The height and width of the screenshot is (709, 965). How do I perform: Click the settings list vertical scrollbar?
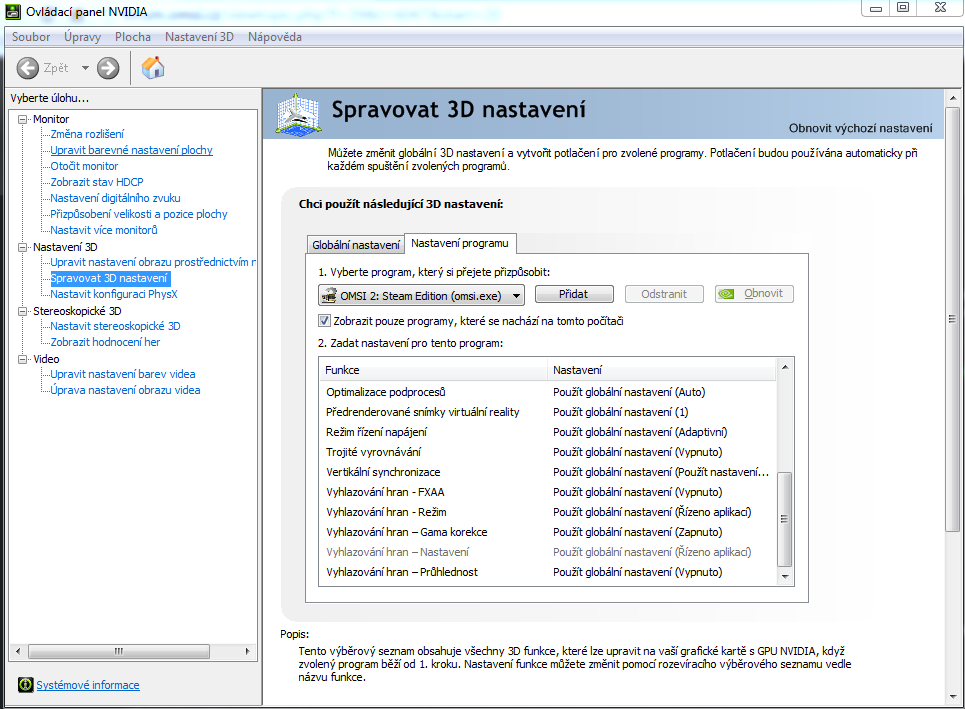785,518
